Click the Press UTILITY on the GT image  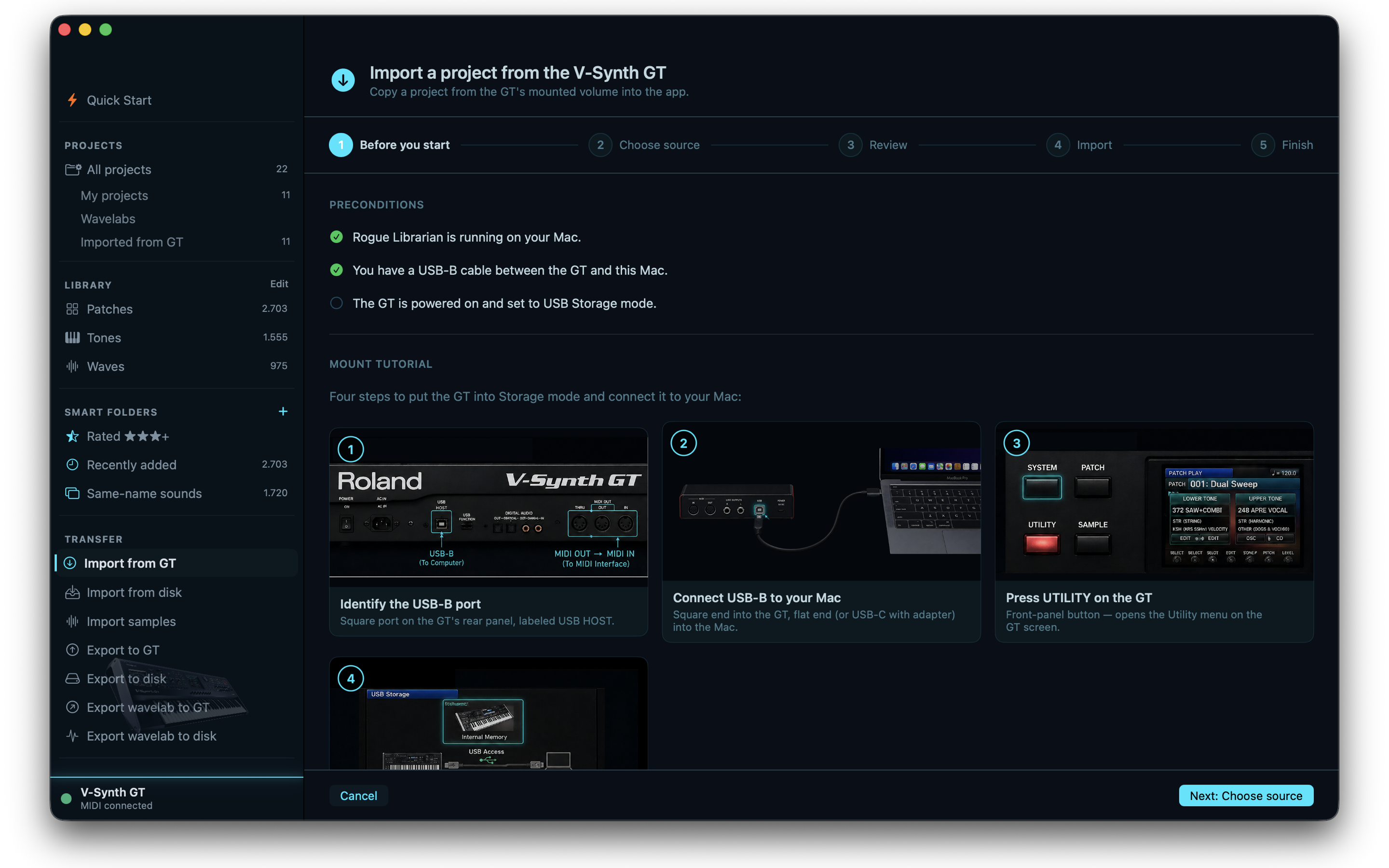1154,501
